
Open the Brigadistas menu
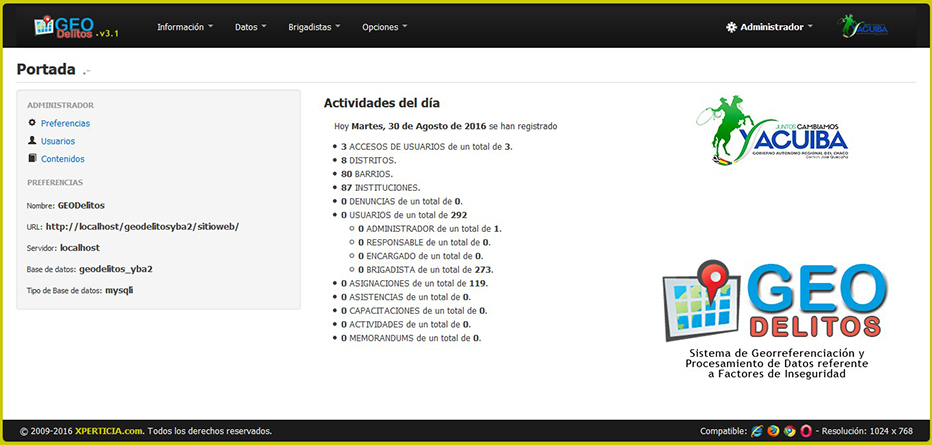point(314,27)
